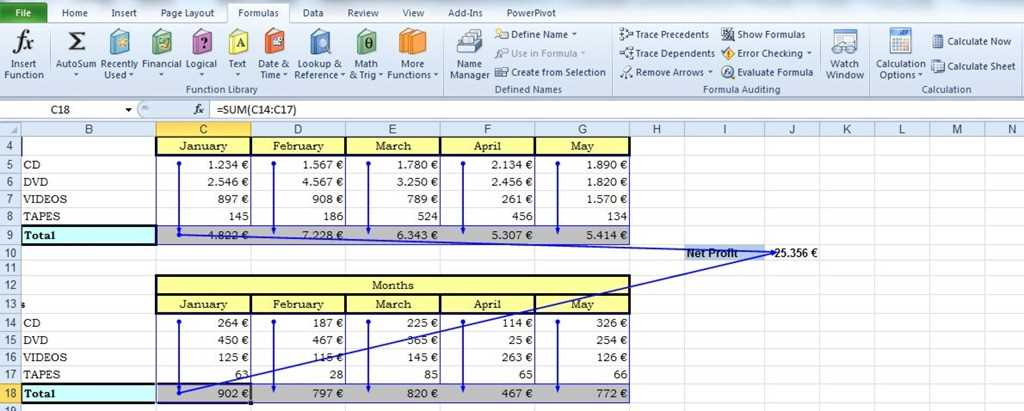
Task: Click in the formula bar input
Action: (614, 110)
